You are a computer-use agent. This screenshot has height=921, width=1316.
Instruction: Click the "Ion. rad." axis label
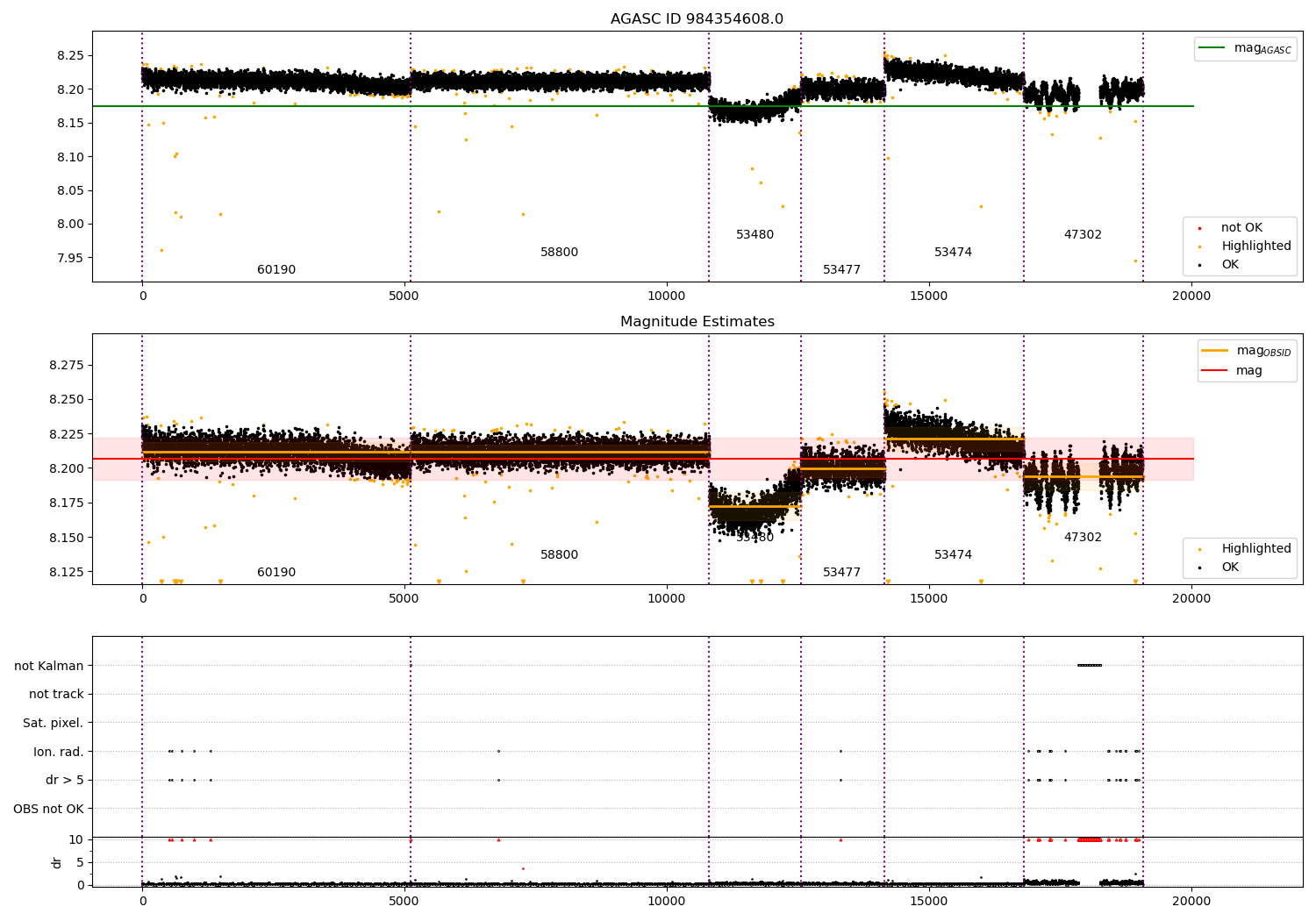coord(59,752)
